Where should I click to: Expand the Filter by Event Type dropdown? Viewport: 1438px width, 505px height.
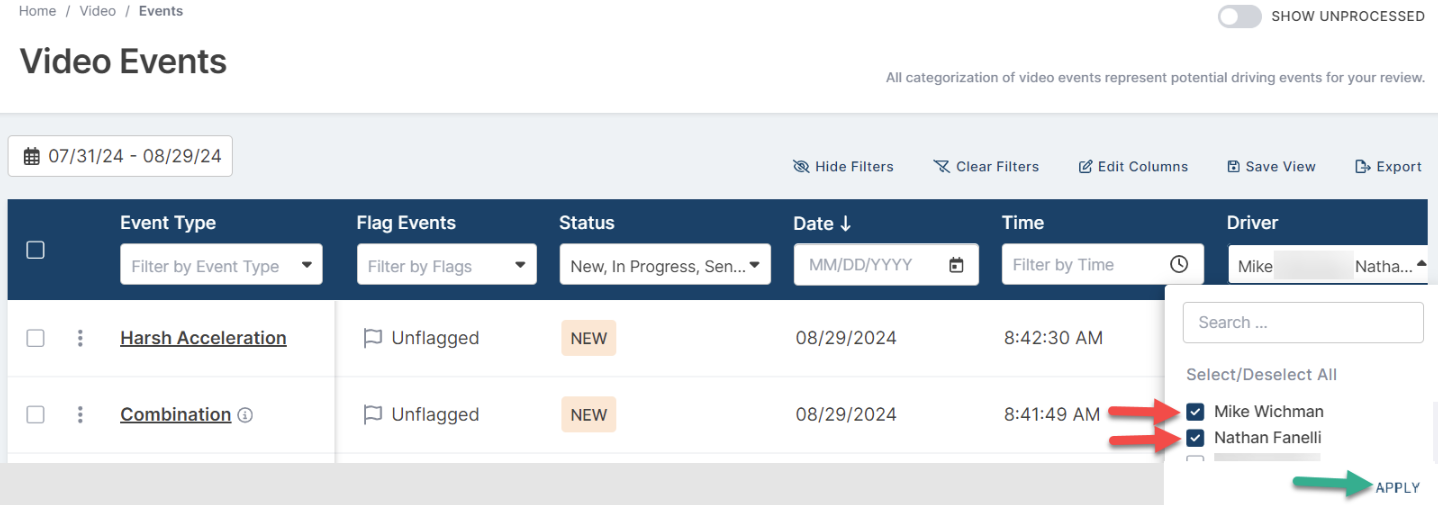221,265
